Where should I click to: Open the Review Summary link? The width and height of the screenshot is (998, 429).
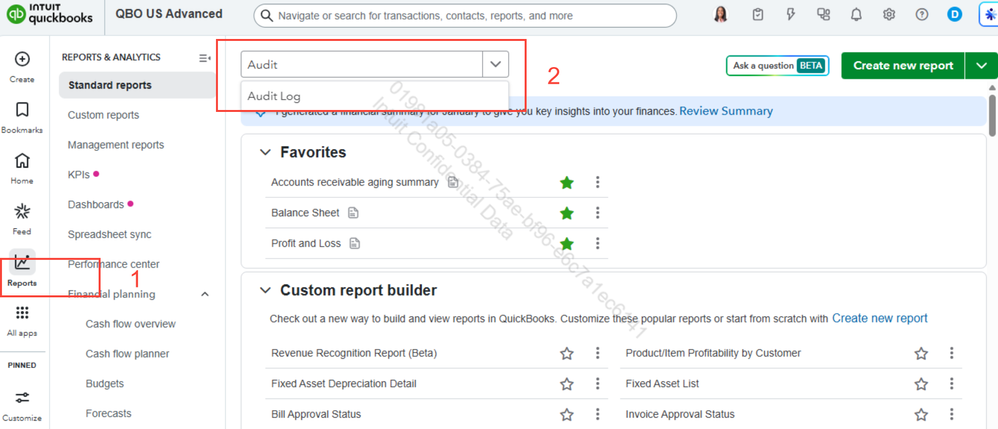click(726, 111)
